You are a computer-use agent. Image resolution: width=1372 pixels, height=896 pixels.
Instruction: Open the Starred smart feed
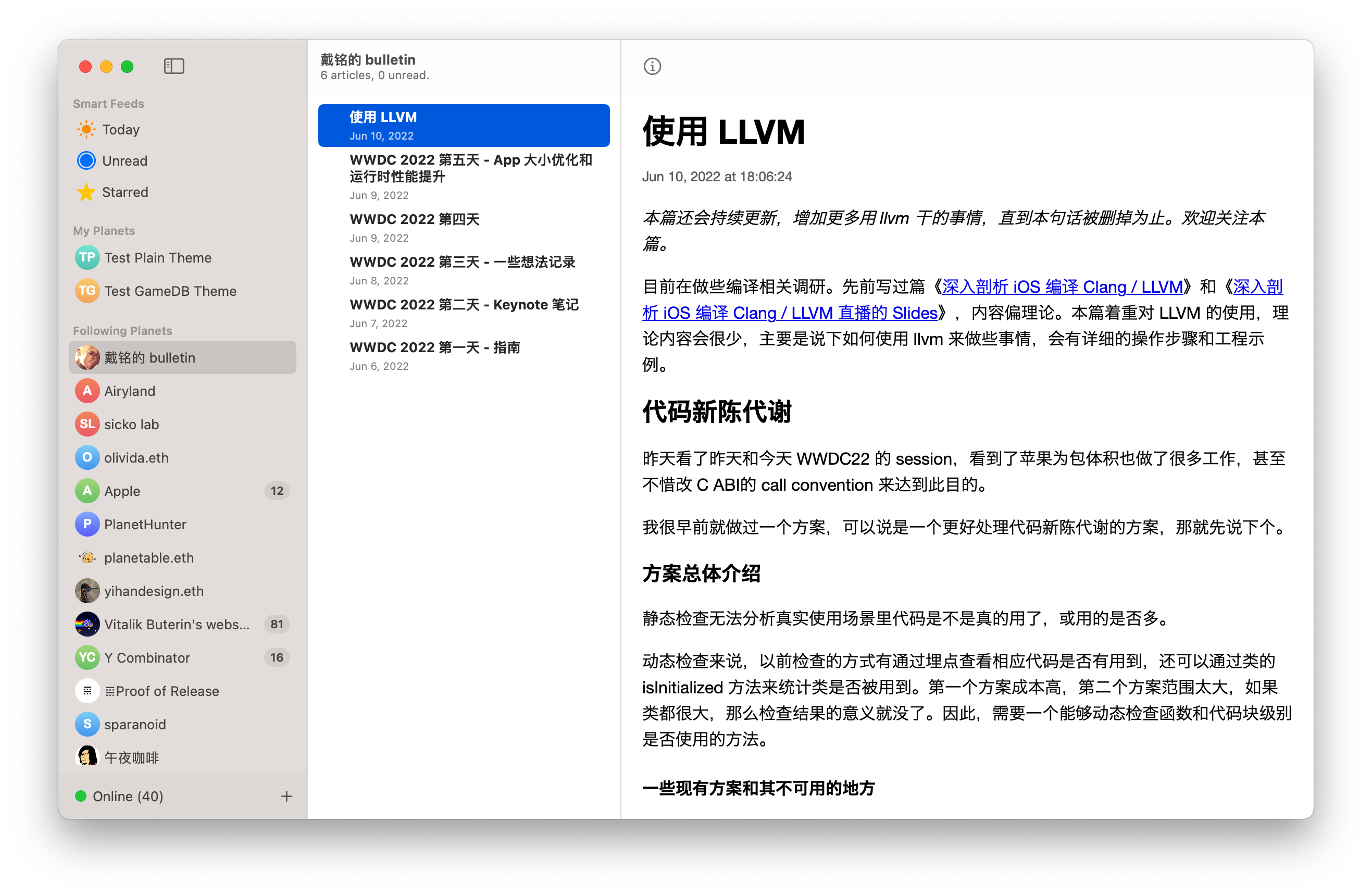tap(124, 192)
